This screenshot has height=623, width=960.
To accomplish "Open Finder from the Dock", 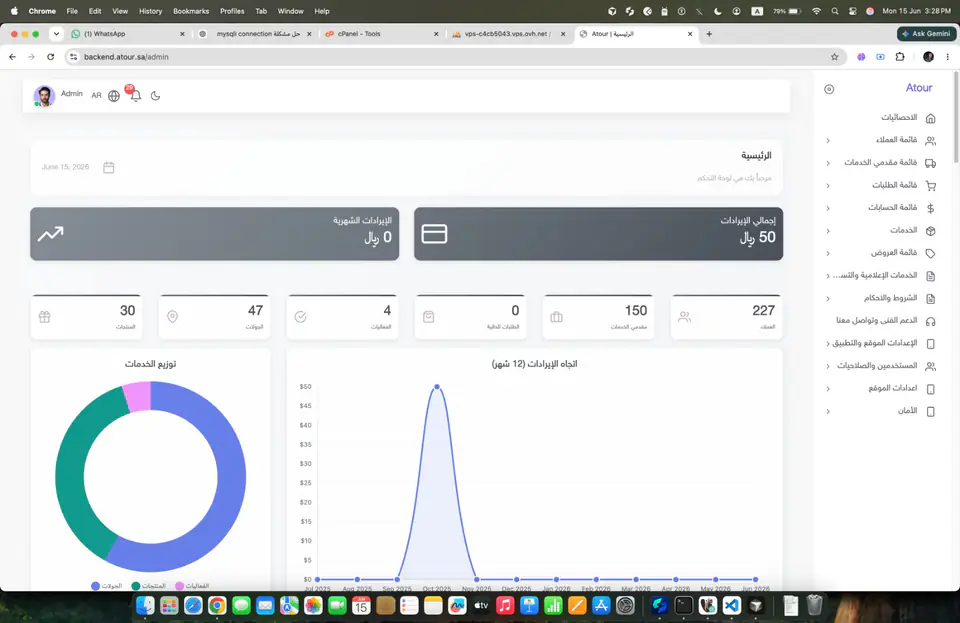I will click(145, 606).
